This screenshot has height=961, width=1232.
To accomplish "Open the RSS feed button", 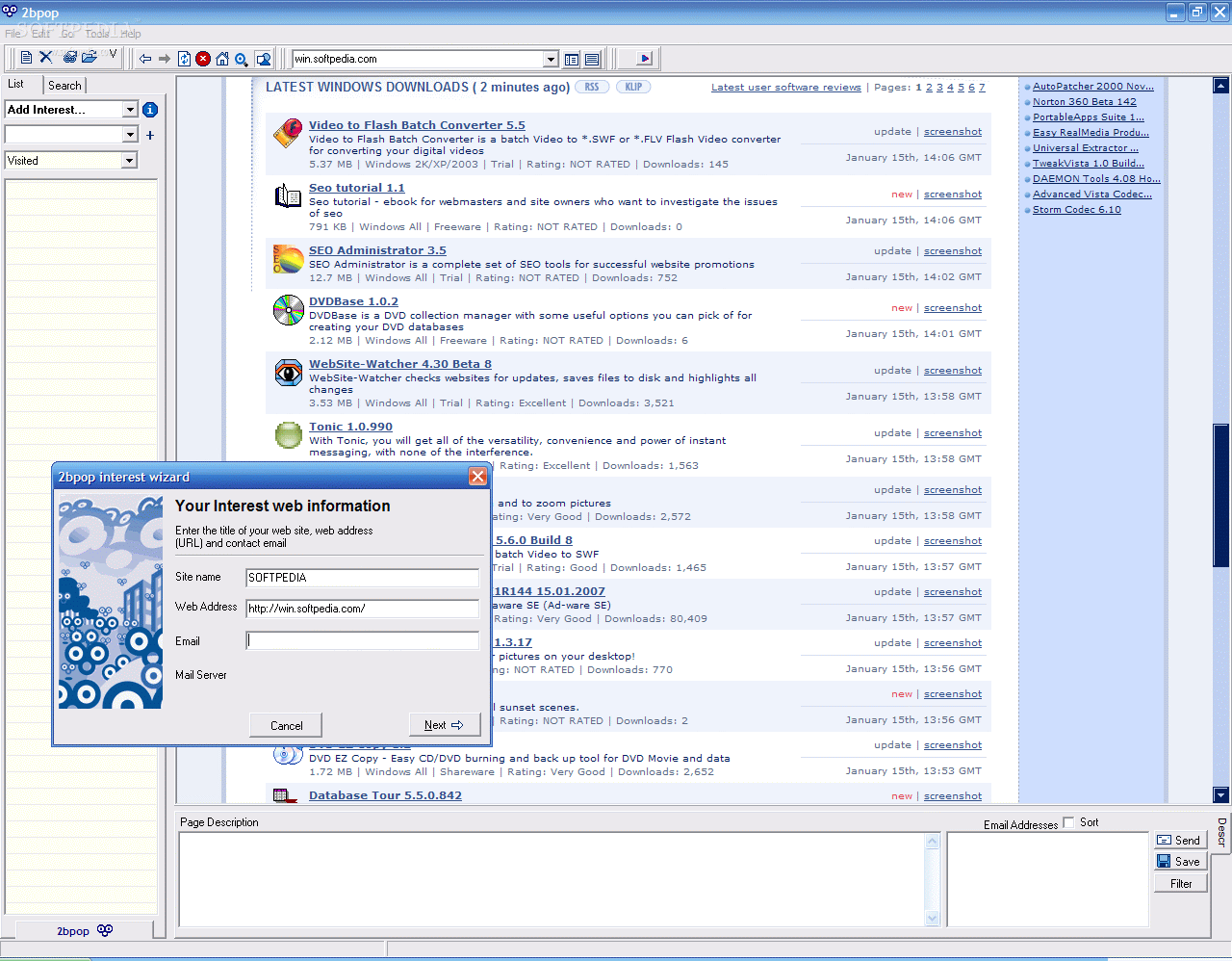I will [591, 87].
